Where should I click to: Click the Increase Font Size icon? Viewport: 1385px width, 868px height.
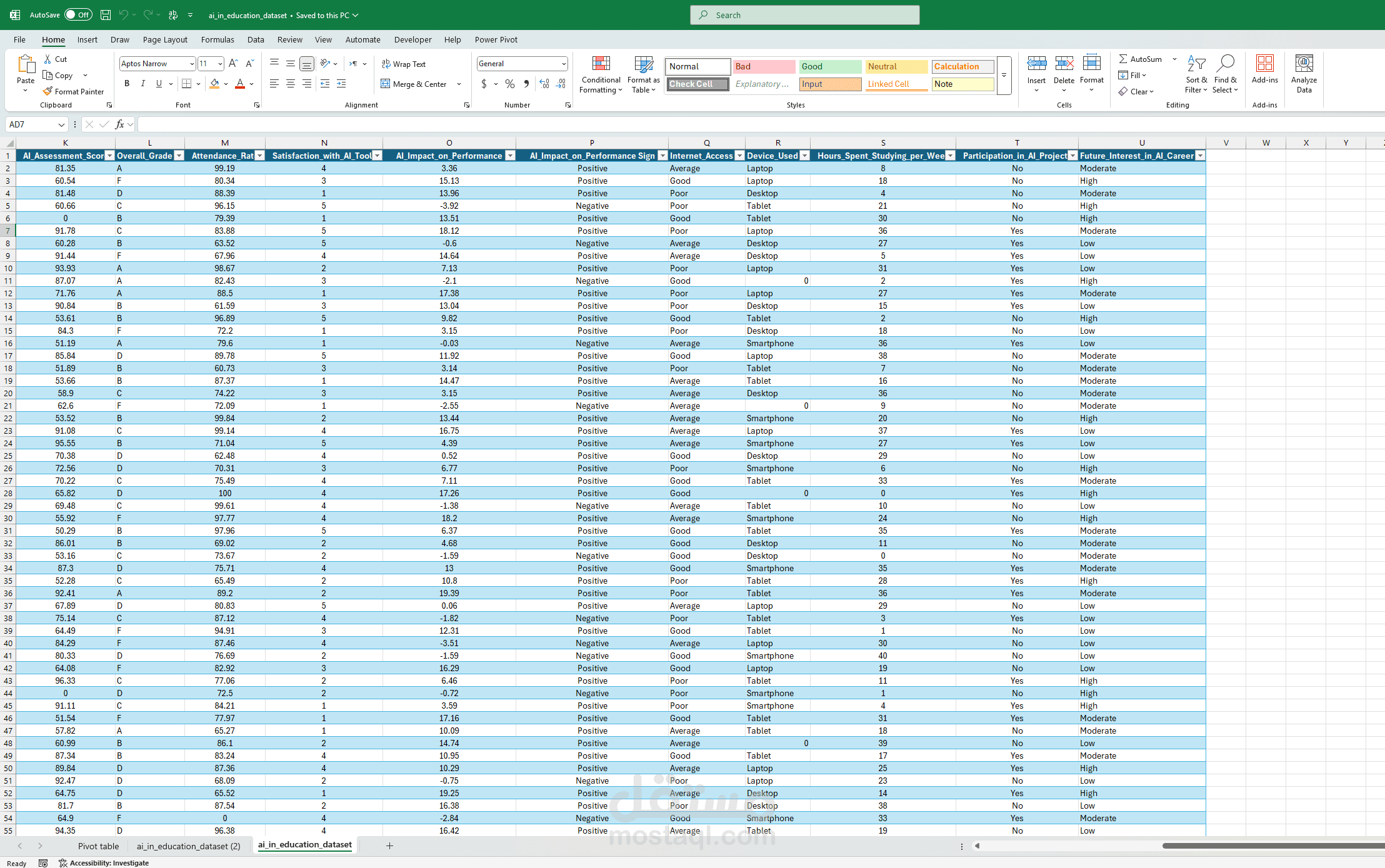point(233,63)
